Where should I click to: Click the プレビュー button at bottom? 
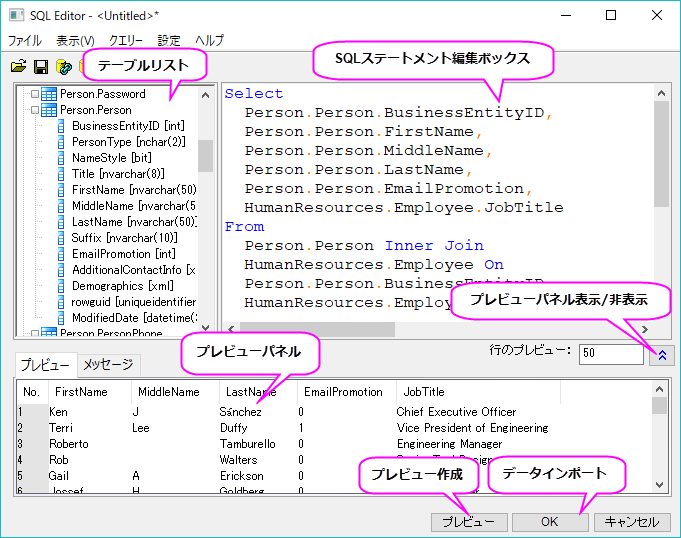point(469,521)
